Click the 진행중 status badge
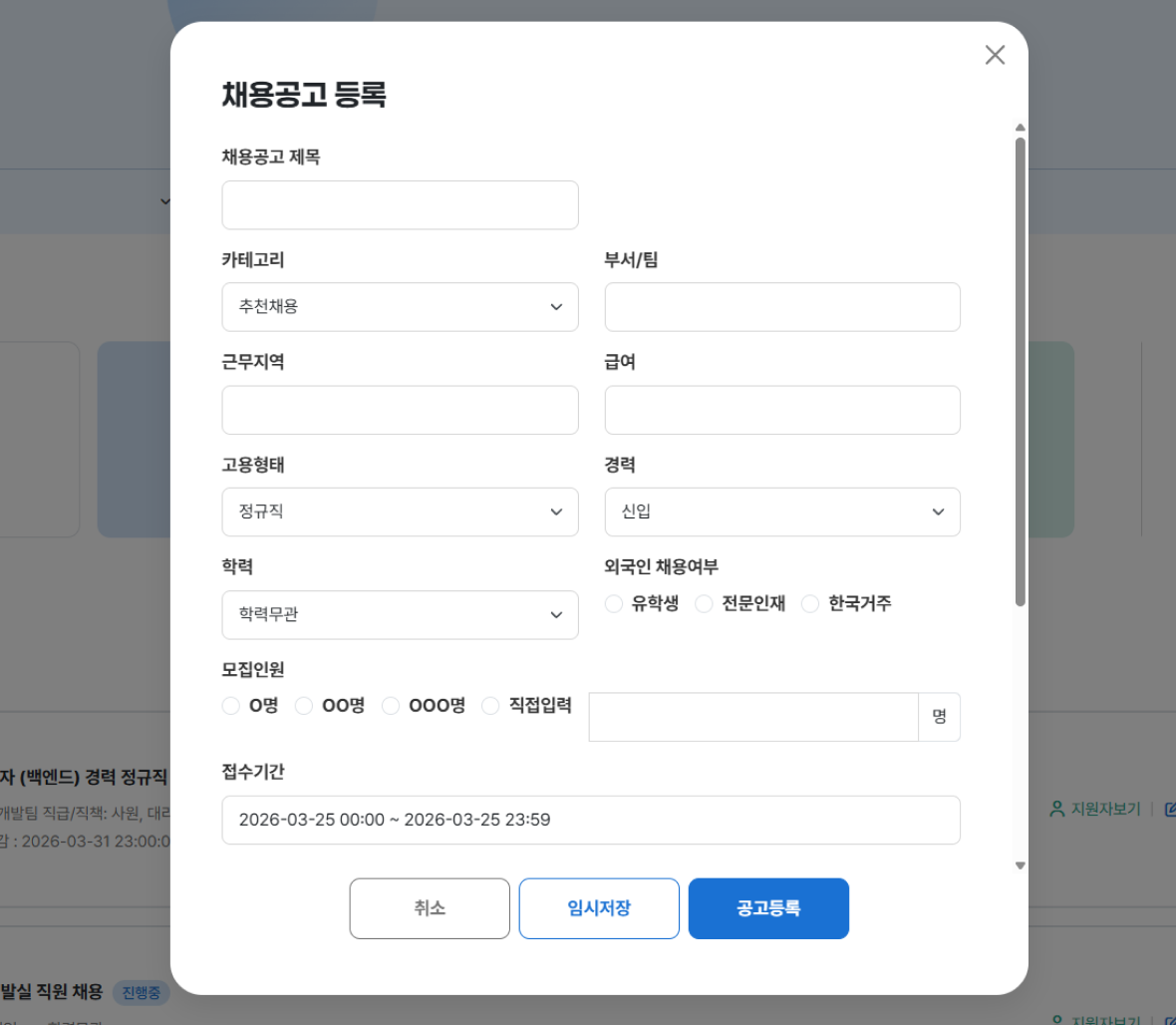 [x=142, y=993]
